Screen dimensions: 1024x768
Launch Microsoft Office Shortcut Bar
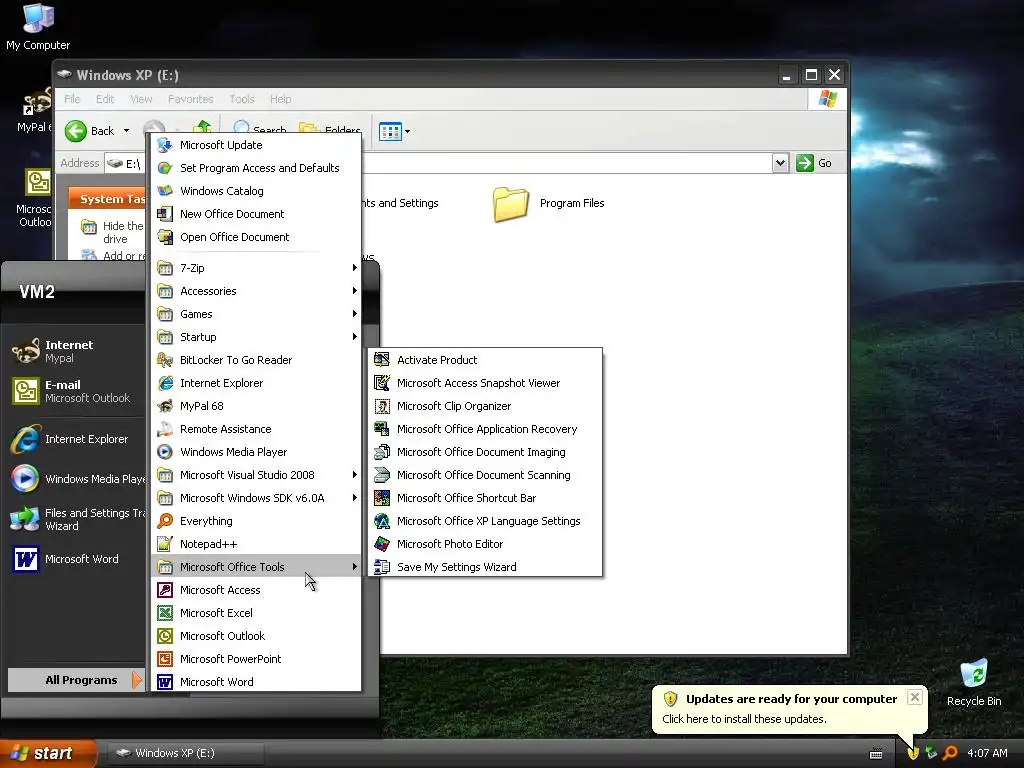(485, 498)
